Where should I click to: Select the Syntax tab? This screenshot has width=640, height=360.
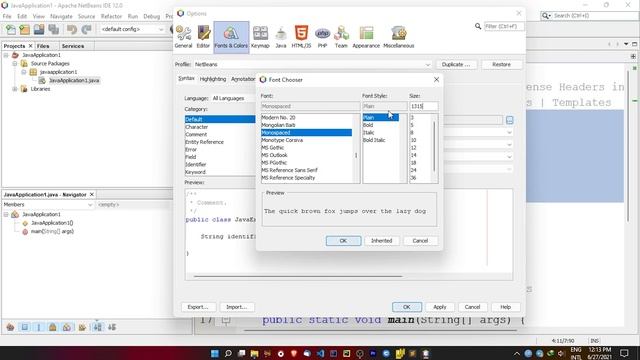pyautogui.click(x=186, y=78)
